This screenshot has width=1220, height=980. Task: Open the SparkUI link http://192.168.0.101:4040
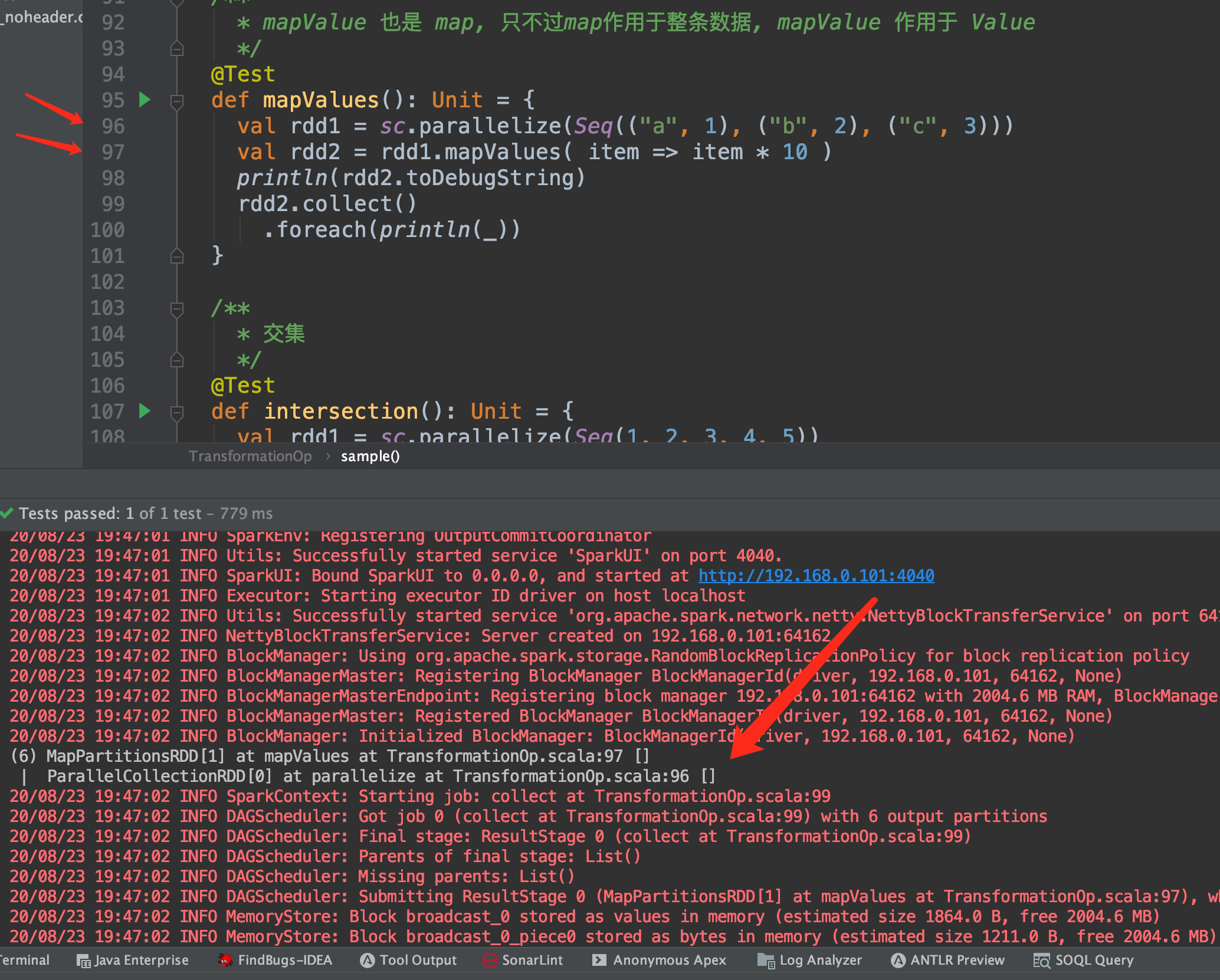tap(816, 575)
